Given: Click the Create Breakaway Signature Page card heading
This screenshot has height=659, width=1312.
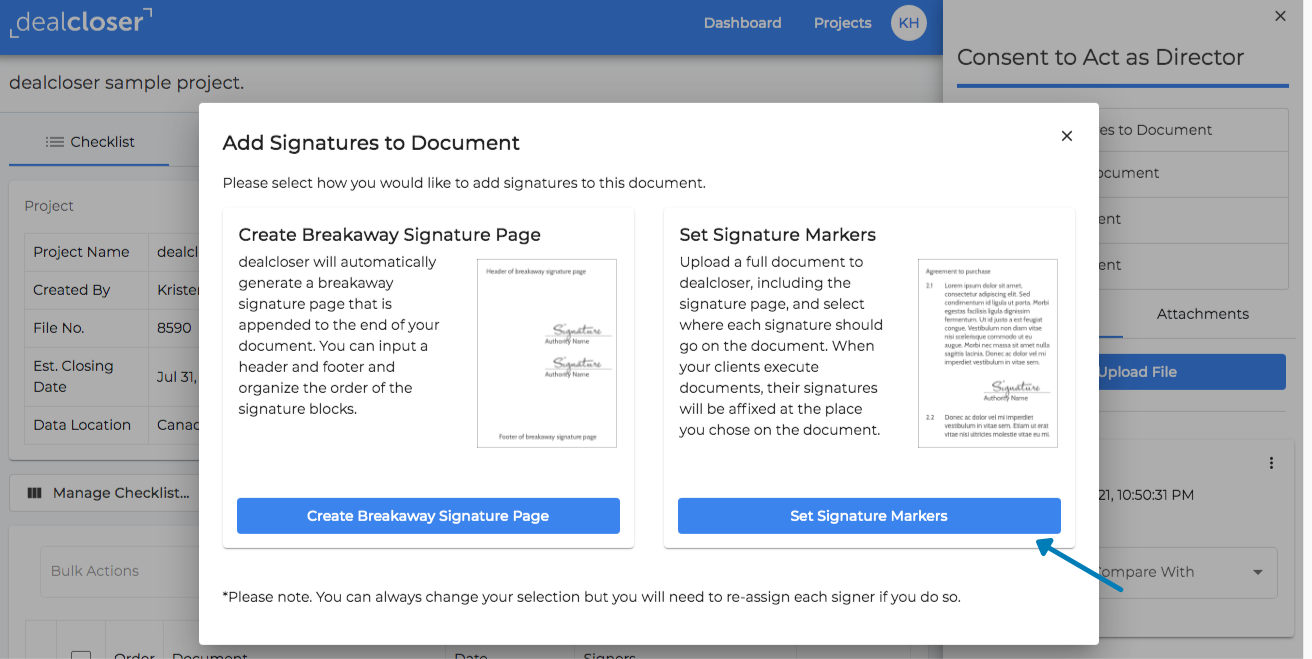Looking at the screenshot, I should 390,235.
